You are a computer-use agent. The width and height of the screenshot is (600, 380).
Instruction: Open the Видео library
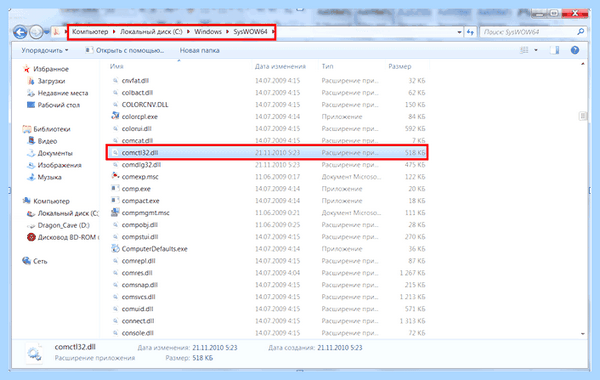(42, 141)
